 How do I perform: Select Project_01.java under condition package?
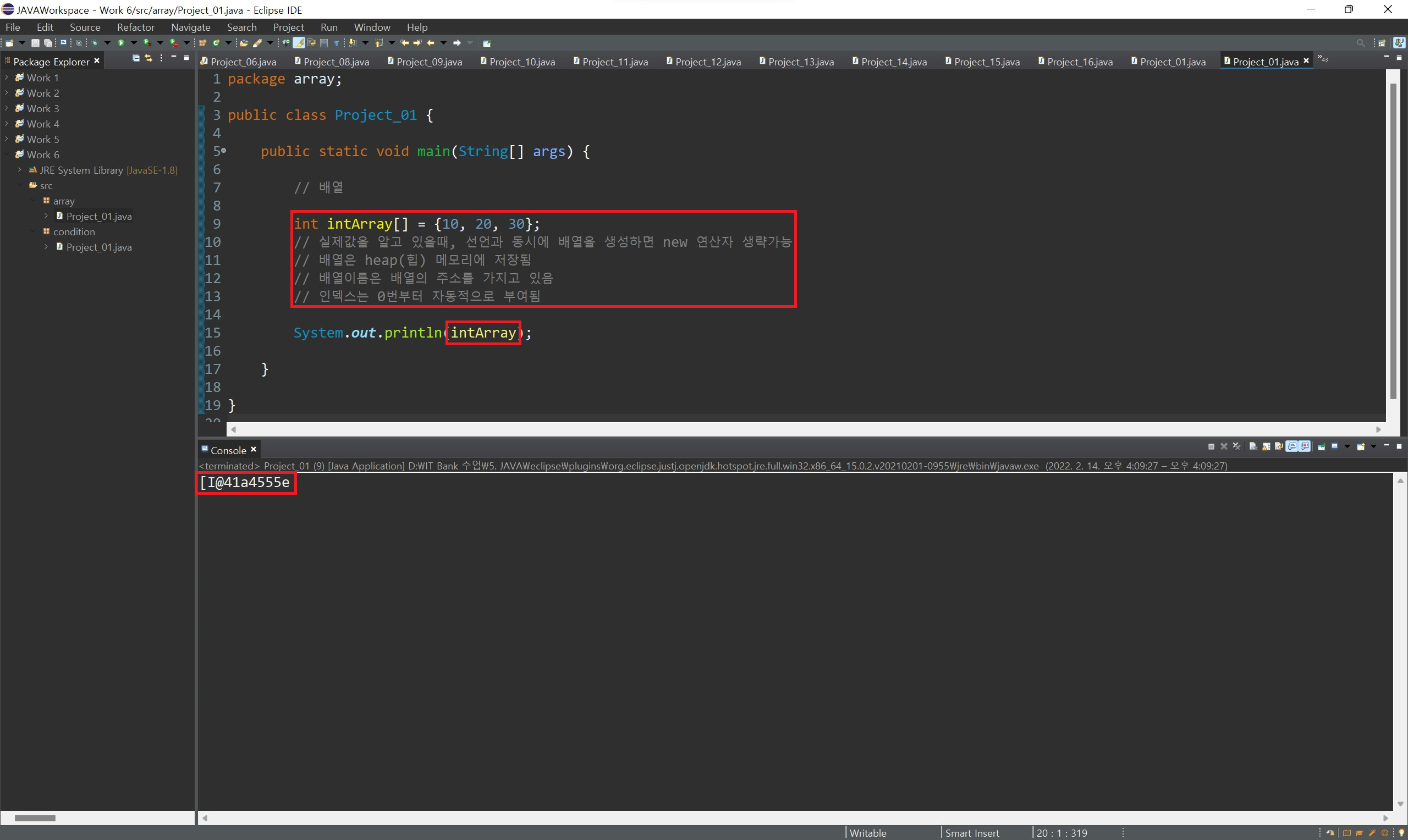[98, 247]
